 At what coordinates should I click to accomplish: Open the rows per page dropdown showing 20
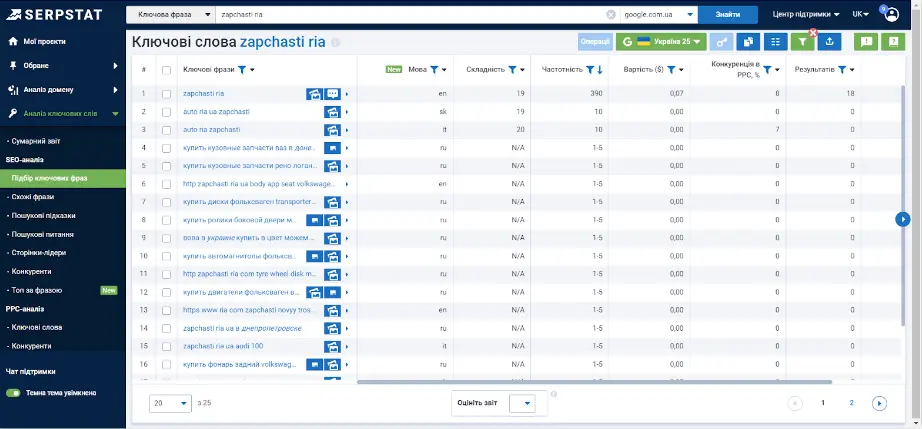click(171, 403)
